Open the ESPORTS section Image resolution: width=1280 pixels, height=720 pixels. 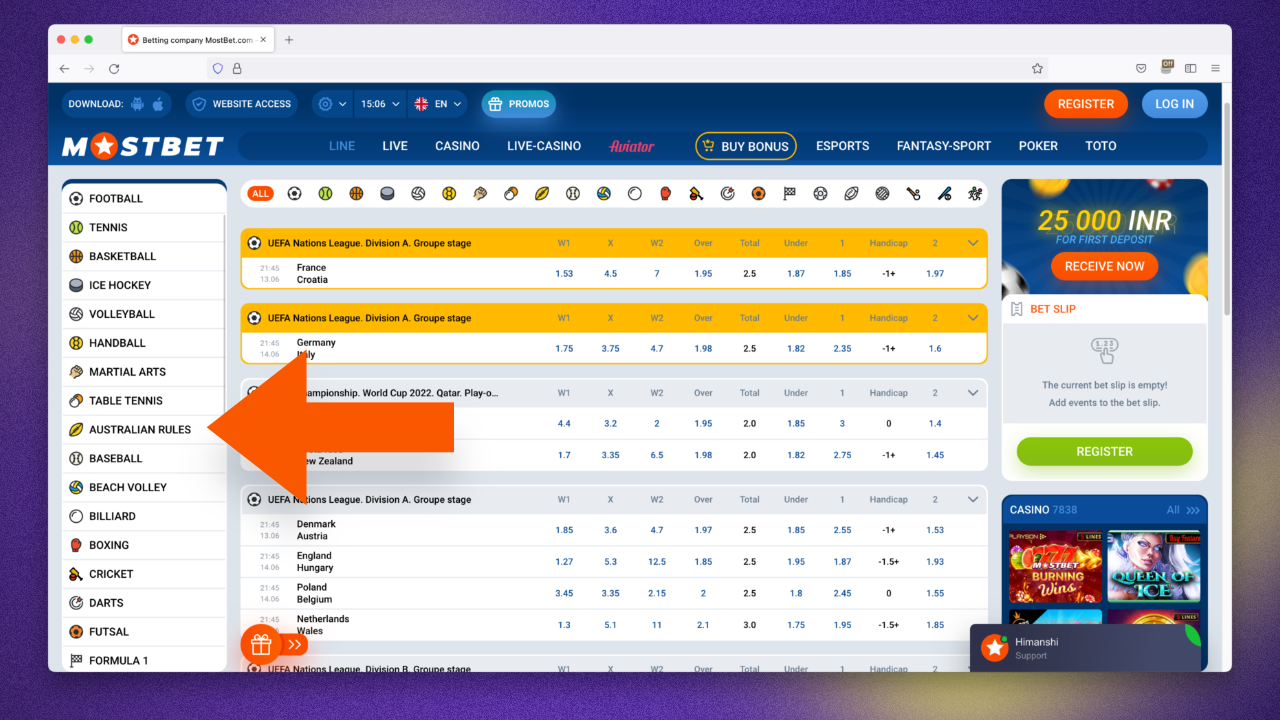(843, 146)
